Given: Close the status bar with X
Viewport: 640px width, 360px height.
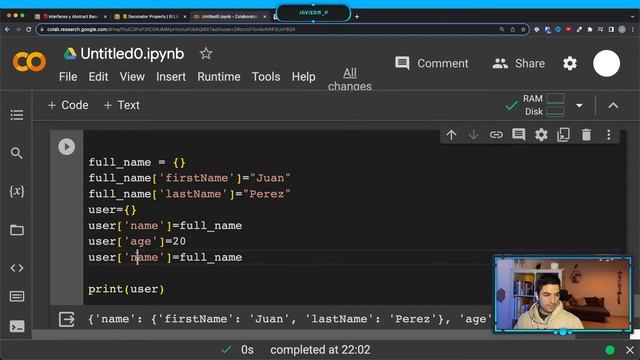Looking at the screenshot, I should point(630,350).
